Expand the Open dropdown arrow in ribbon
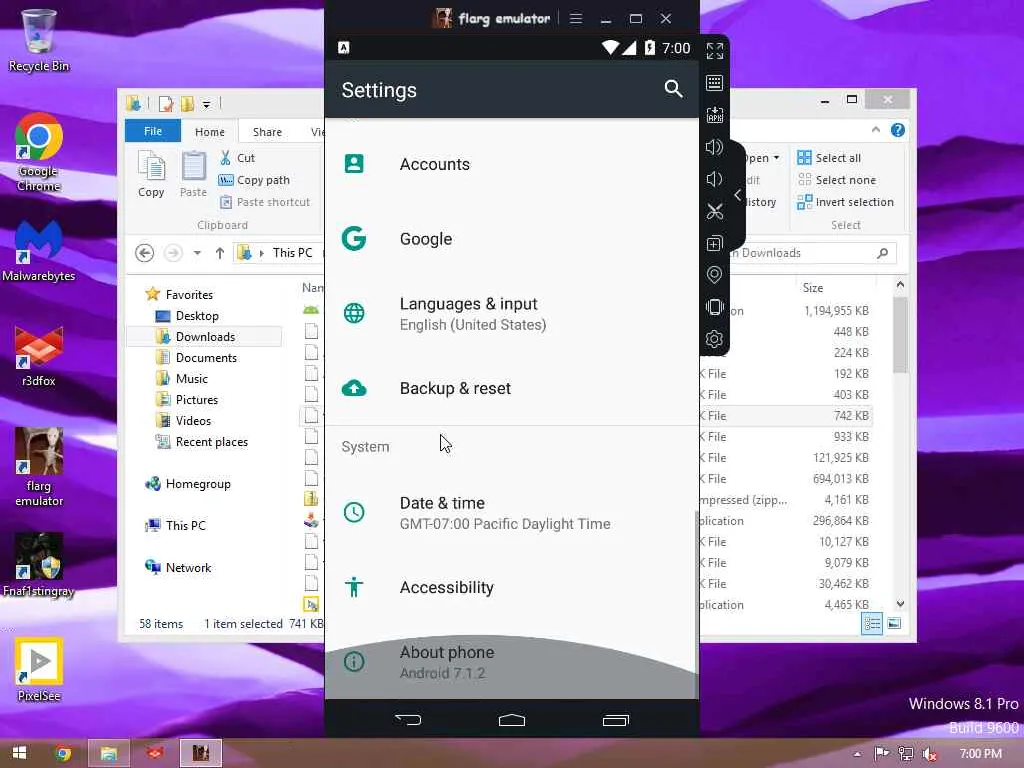This screenshot has height=768, width=1024. pos(776,158)
